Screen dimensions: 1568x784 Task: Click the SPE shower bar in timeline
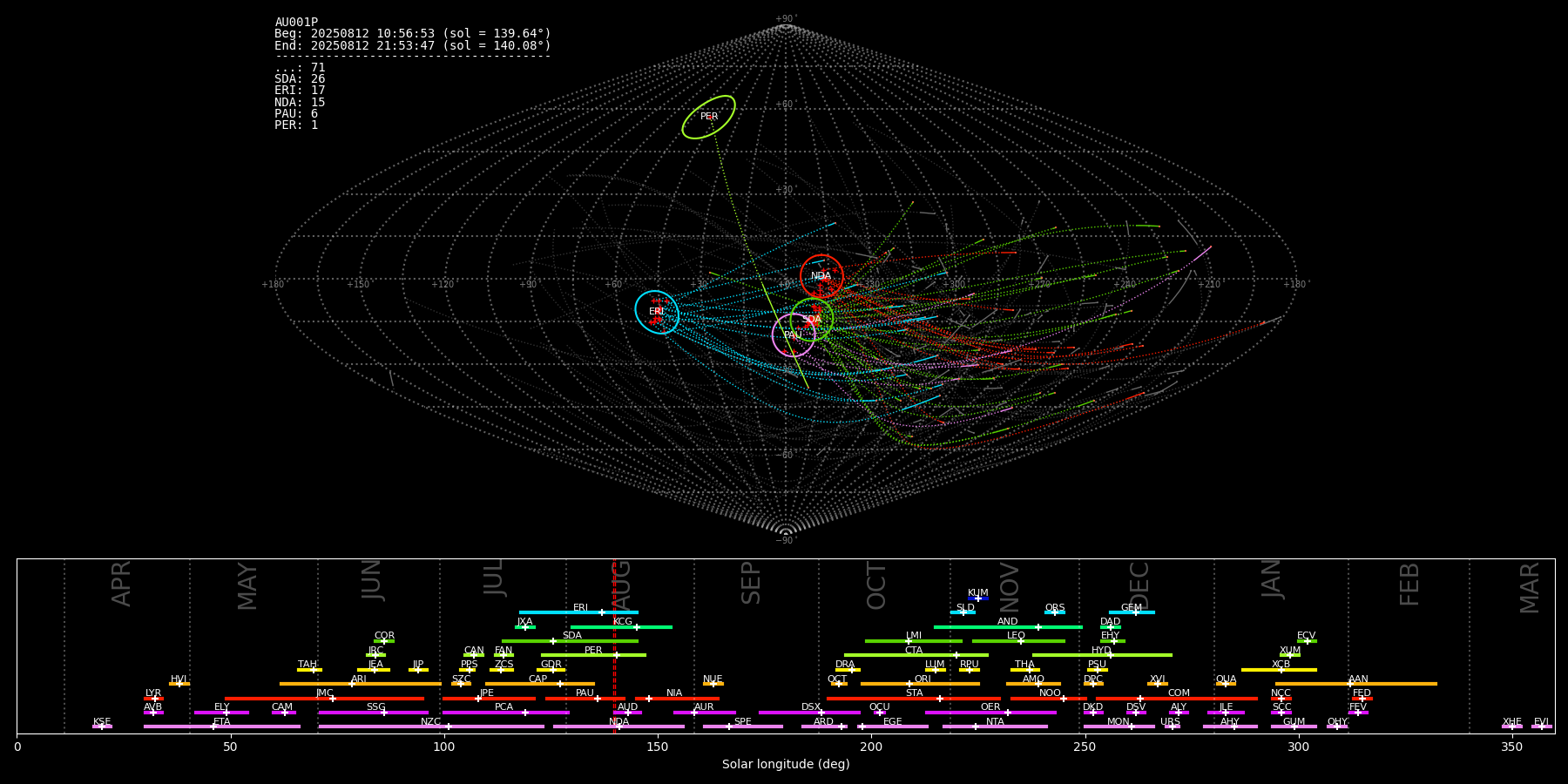coord(743,727)
